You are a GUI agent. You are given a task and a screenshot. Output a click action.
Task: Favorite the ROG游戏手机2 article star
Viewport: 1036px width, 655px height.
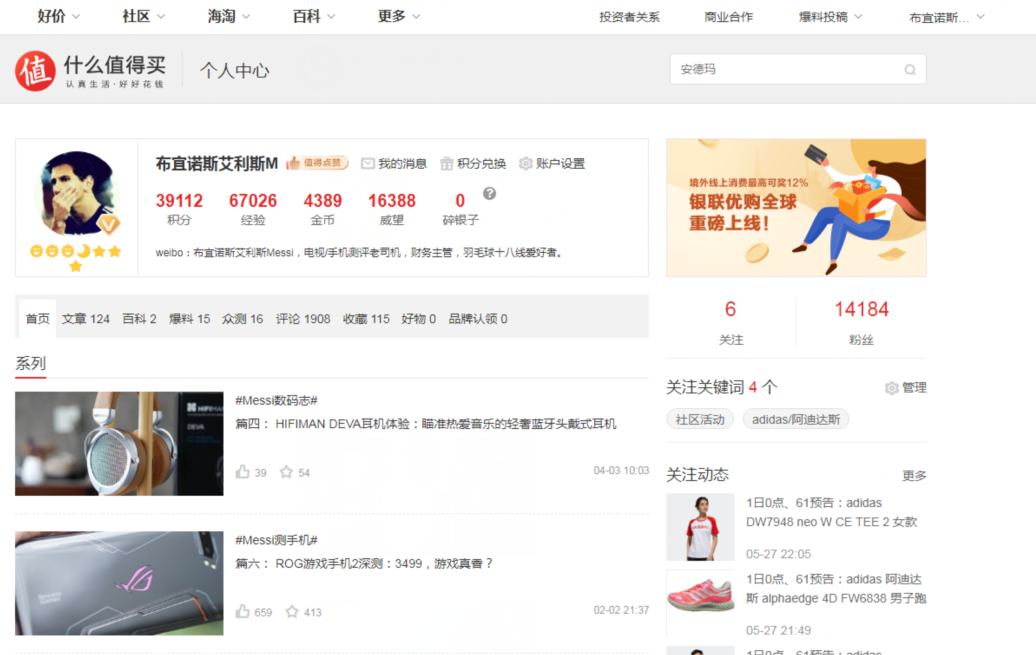292,611
